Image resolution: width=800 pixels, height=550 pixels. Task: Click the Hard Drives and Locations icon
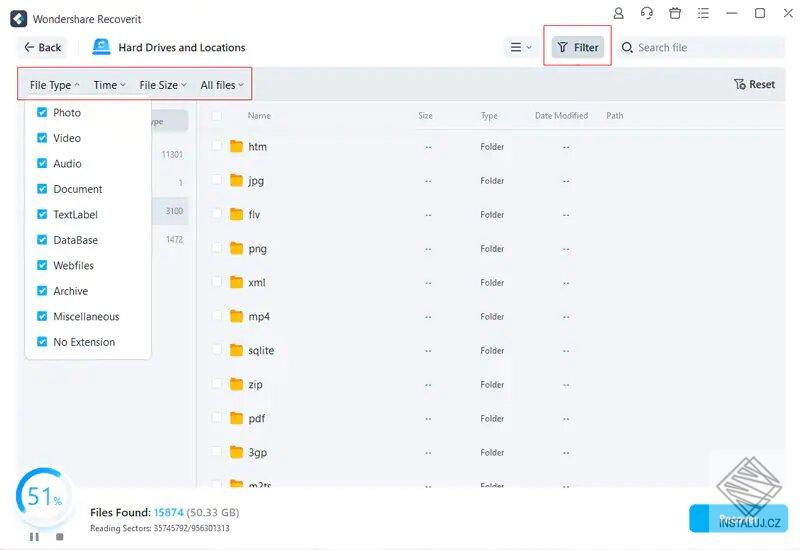(x=101, y=47)
